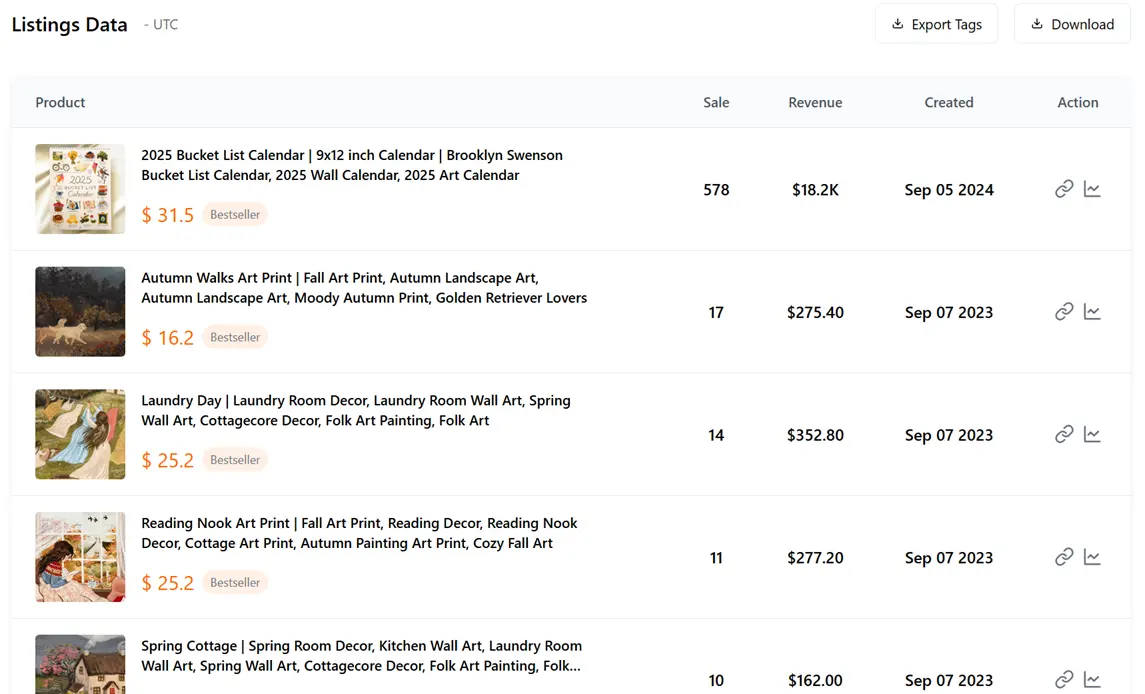Open the Spring Cottage product thumbnail
The height and width of the screenshot is (694, 1145).
(x=80, y=664)
